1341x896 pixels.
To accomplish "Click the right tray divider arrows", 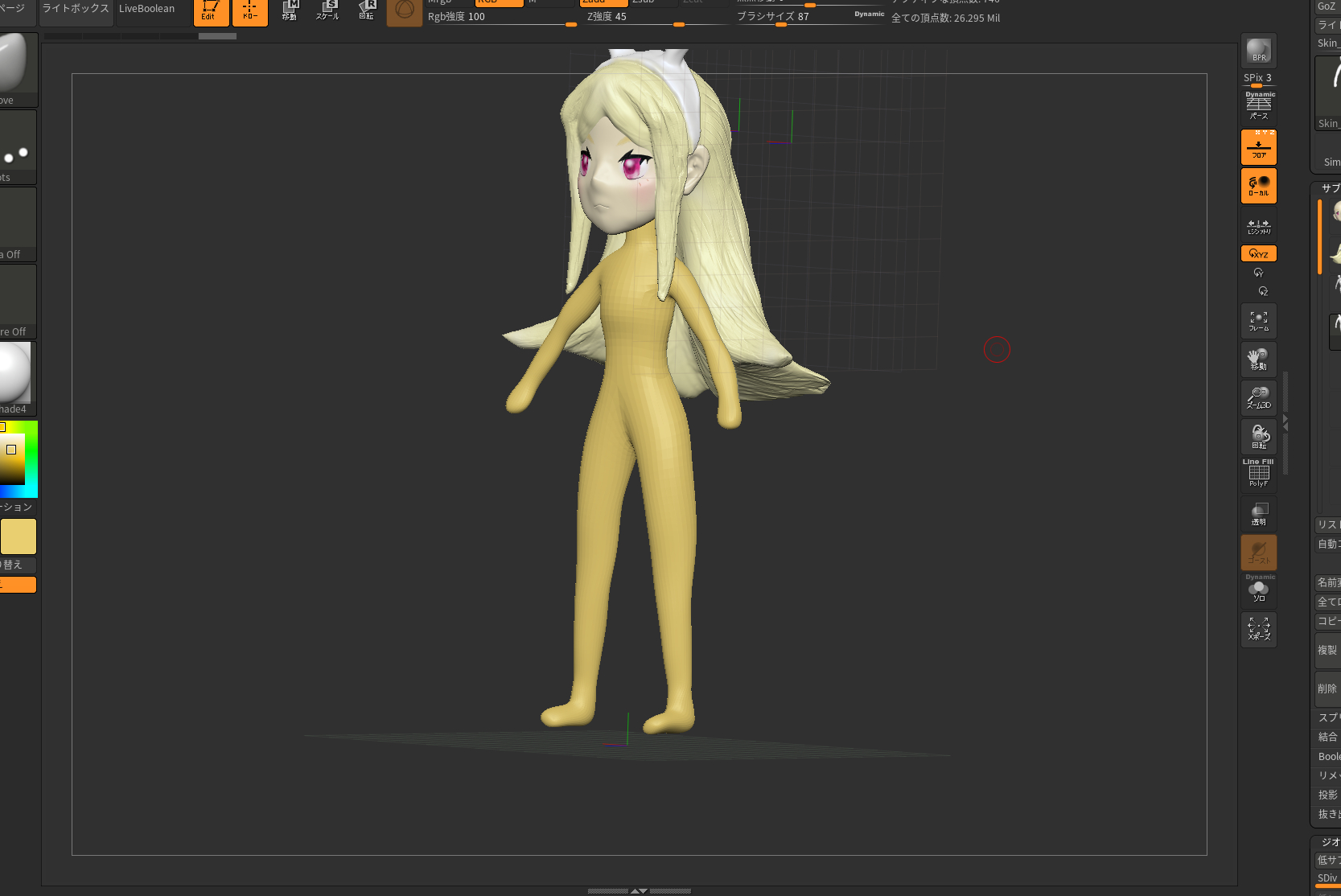I will 1285,423.
